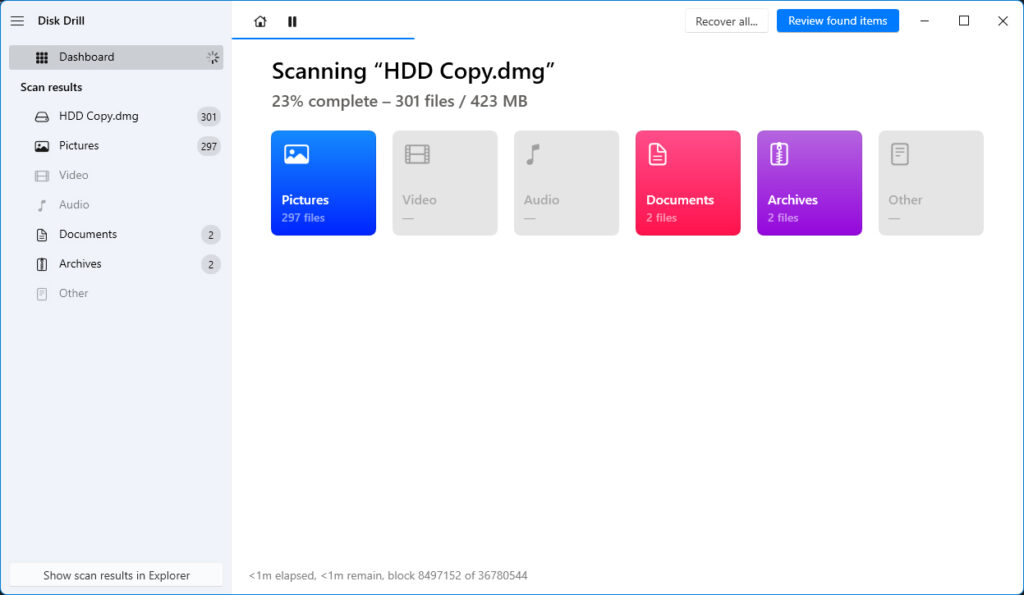This screenshot has width=1024, height=595.
Task: Select the Audio category in the sidebar
Action: tap(73, 204)
